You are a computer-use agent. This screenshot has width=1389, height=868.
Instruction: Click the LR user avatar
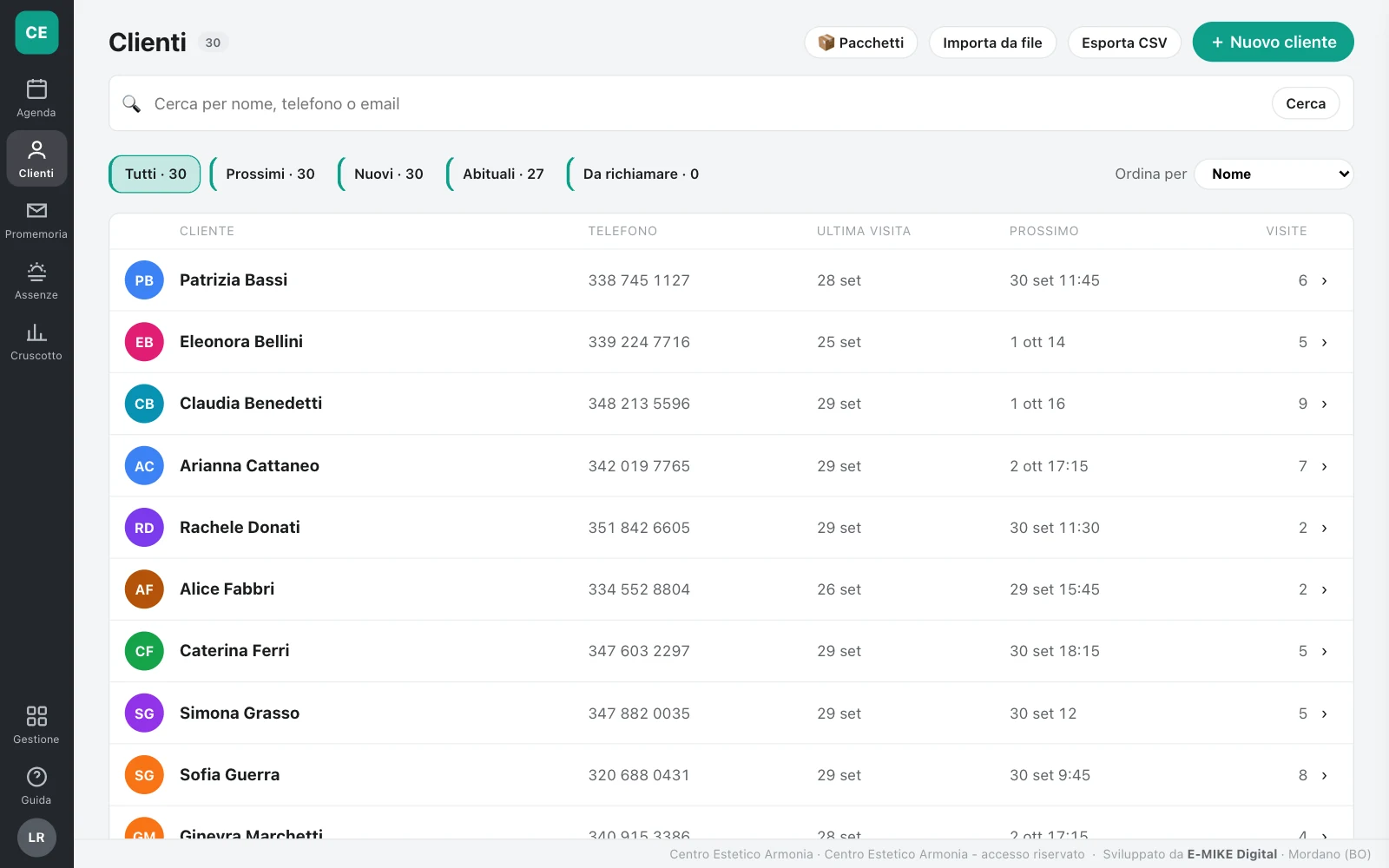tap(36, 838)
